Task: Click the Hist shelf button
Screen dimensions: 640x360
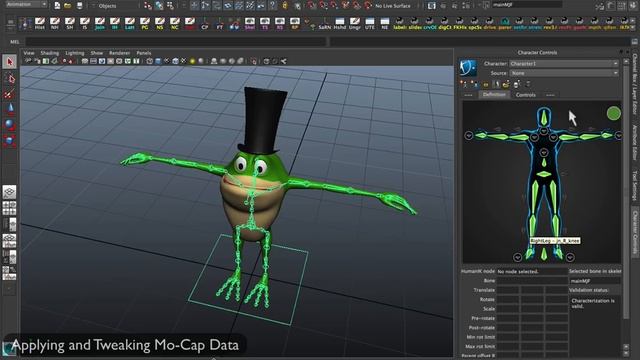Action: point(40,24)
